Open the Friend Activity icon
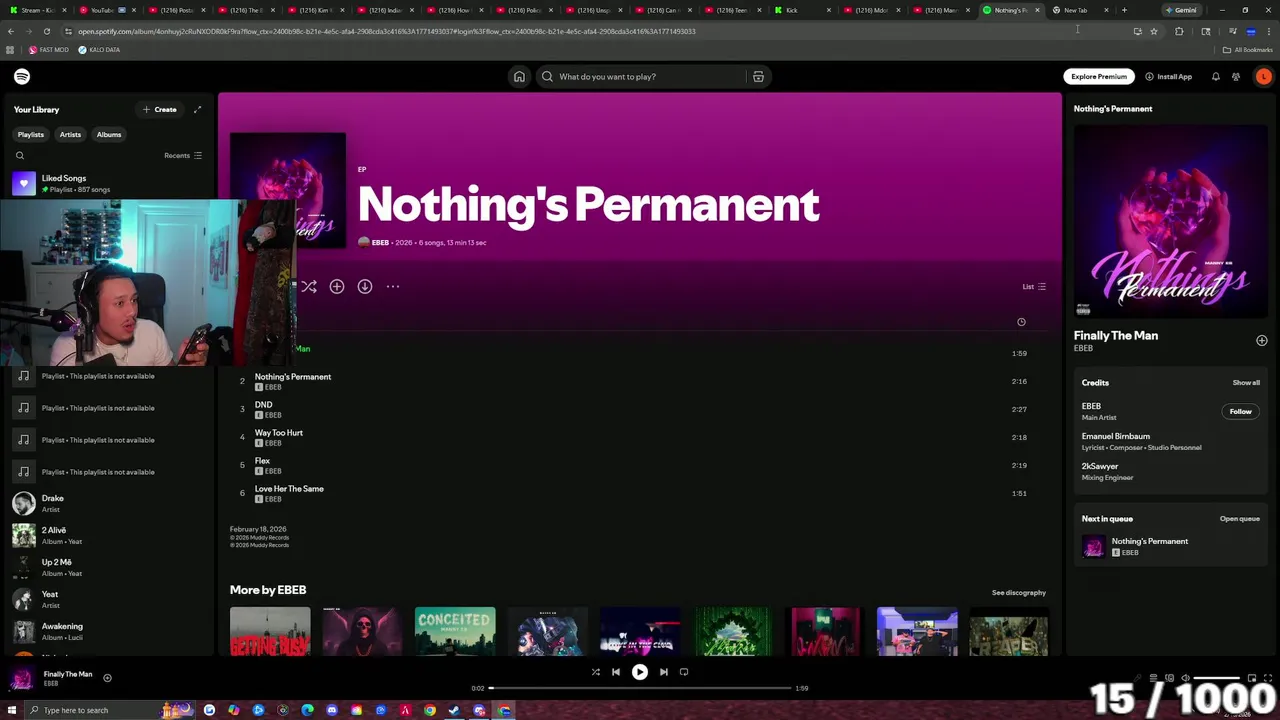 [x=1236, y=76]
